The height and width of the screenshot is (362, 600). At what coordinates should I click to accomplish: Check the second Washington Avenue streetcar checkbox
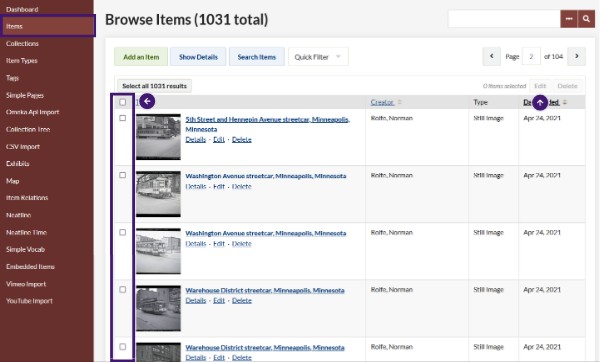coord(122,232)
